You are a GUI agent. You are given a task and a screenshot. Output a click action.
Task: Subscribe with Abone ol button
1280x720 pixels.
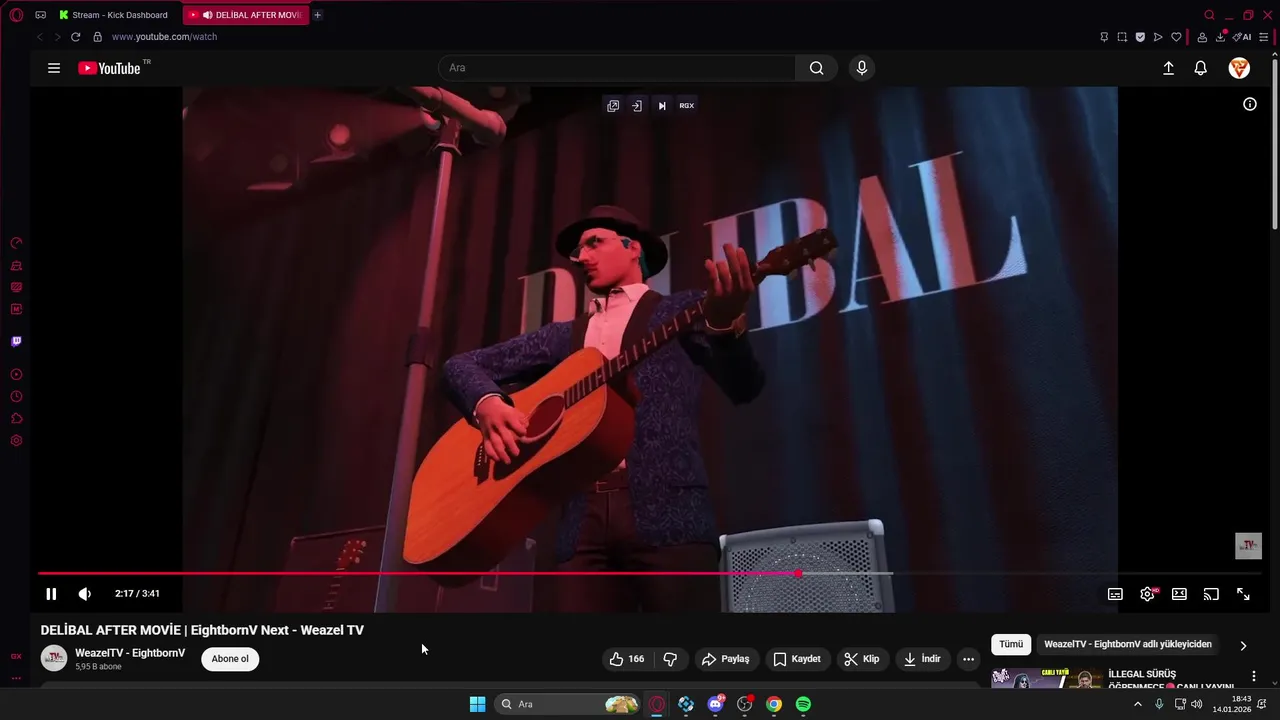pos(230,659)
